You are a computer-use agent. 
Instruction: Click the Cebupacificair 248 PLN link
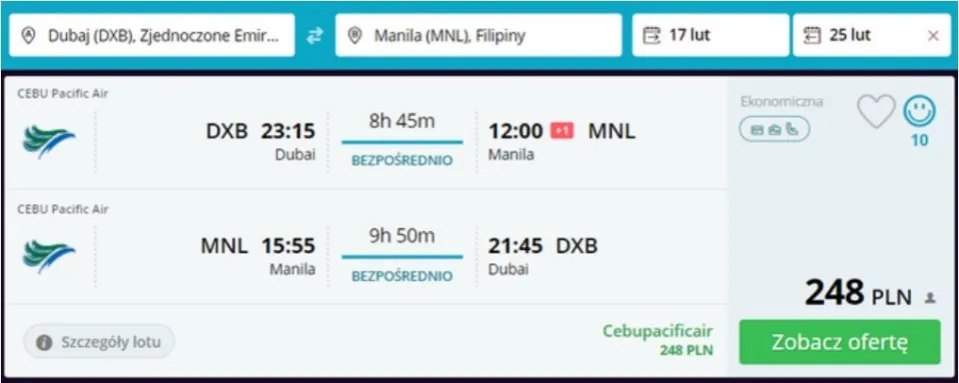click(x=657, y=340)
